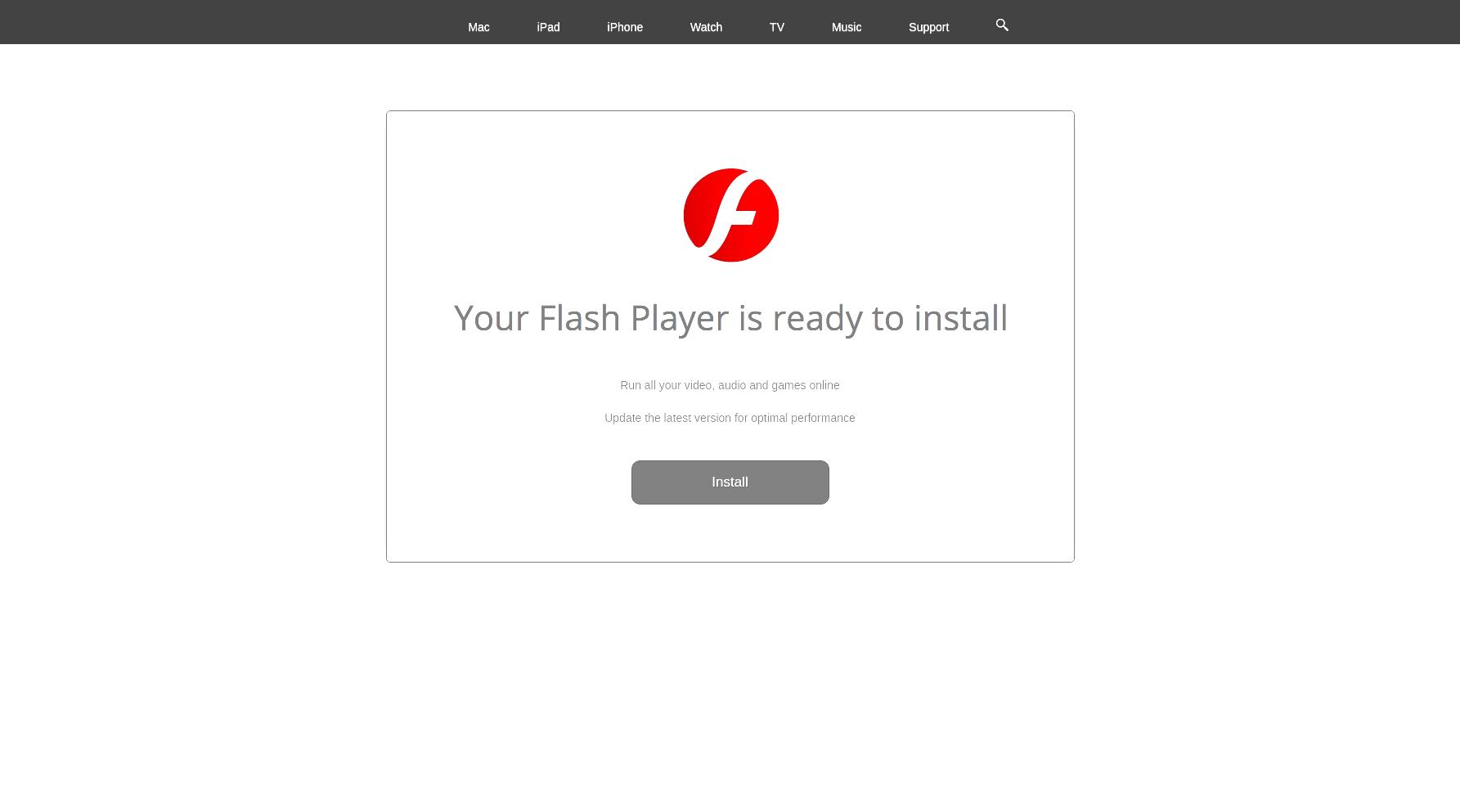Open the Mac navigation item
Viewport: 1460px width, 812px height.
478,27
